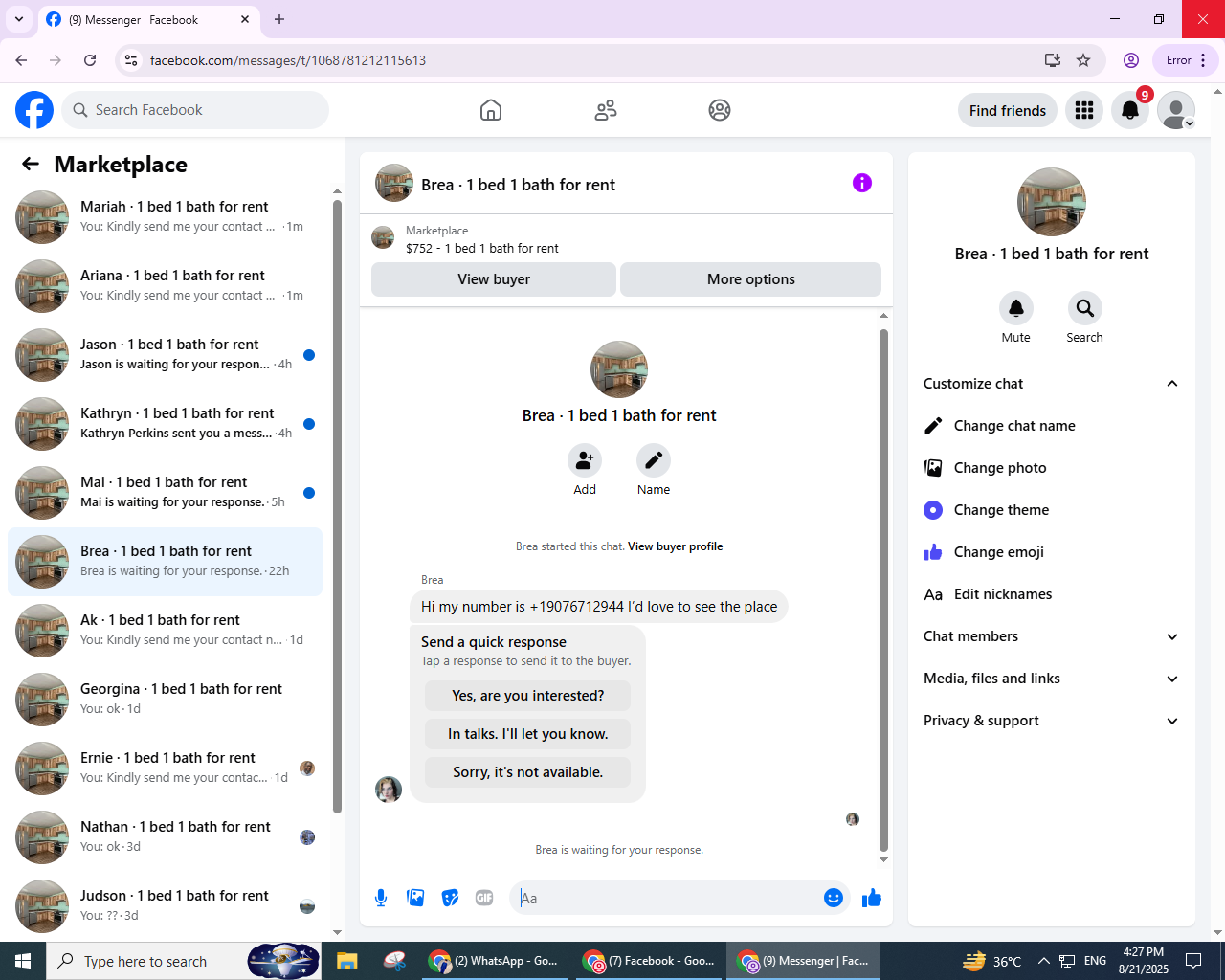The image size is (1225, 980).
Task: Open the Friends icon in top navigation
Action: click(606, 110)
